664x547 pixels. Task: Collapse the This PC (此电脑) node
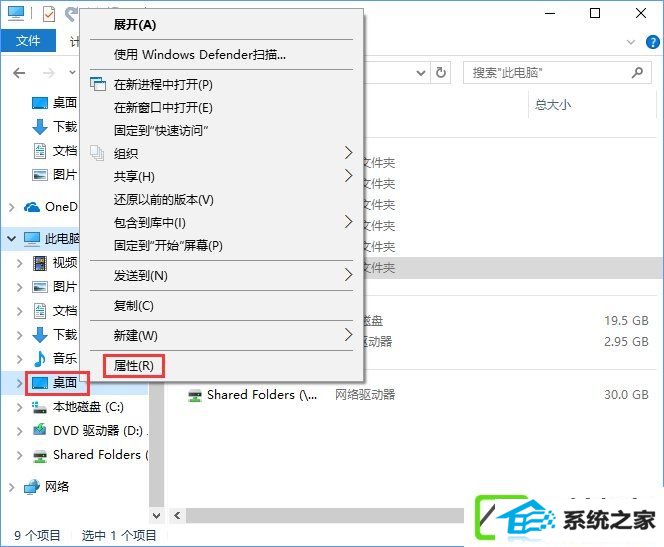11,239
